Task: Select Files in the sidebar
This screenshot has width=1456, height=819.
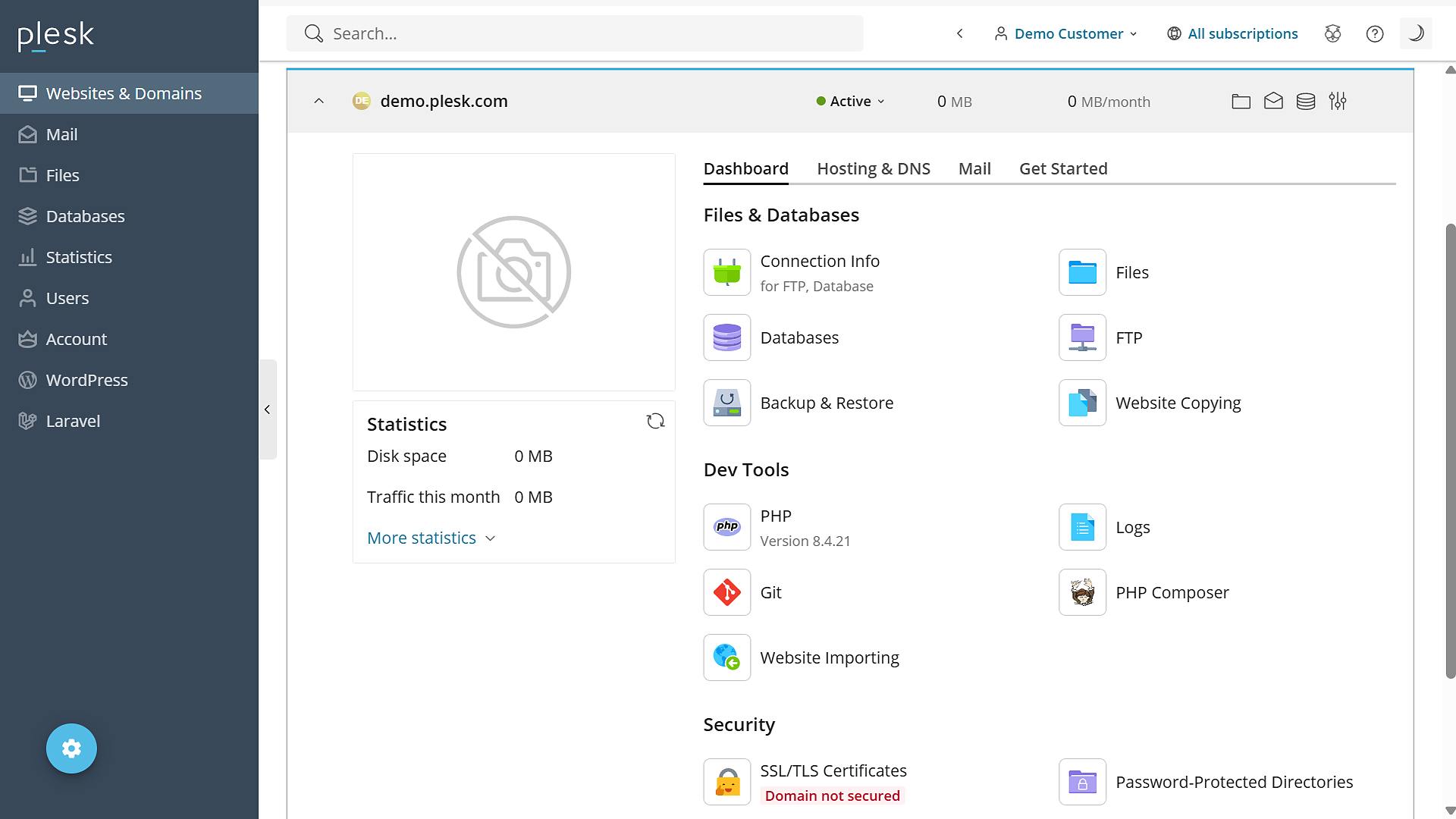Action: coord(129,175)
